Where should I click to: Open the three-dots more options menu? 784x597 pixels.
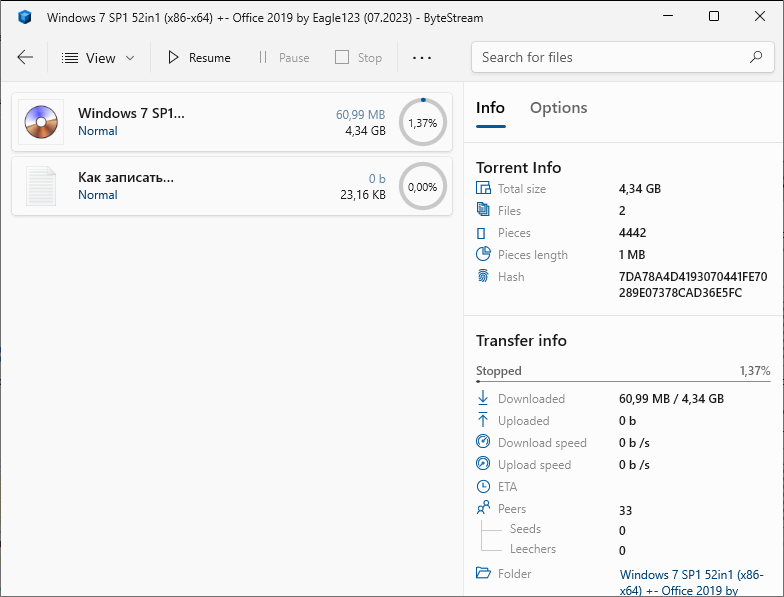(x=422, y=58)
